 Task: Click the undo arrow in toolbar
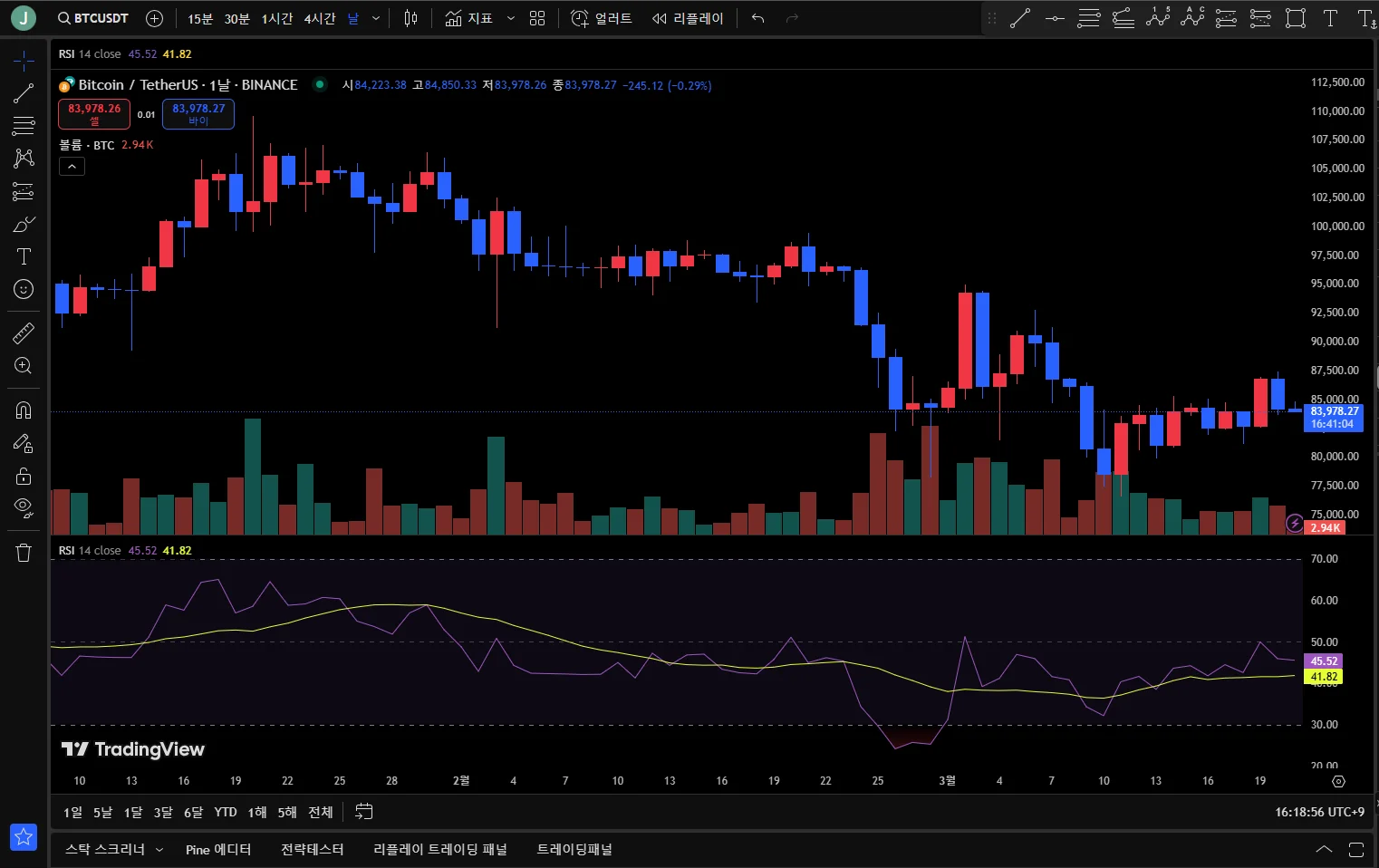point(758,18)
